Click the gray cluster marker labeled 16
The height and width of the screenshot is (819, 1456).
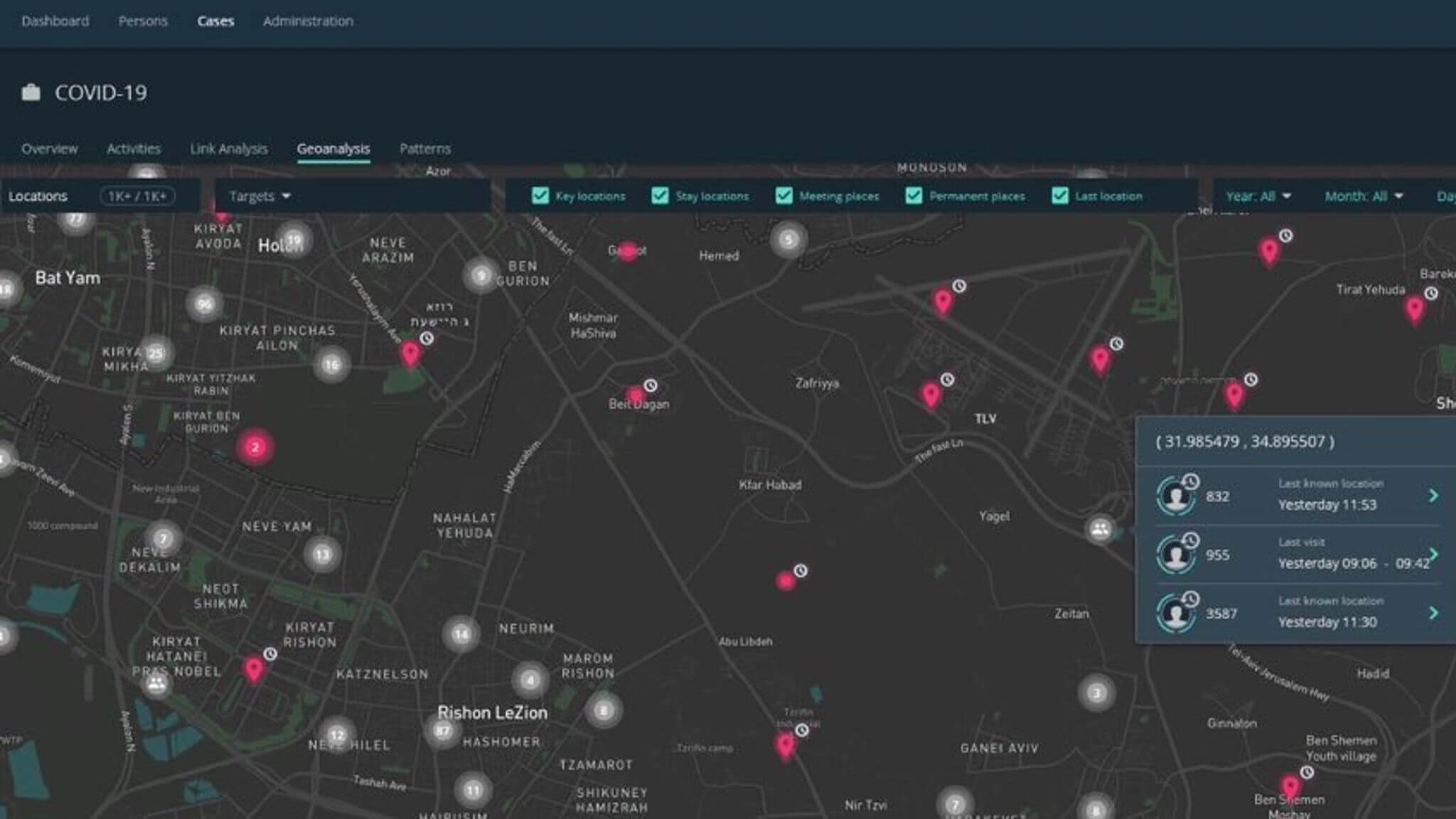tap(331, 365)
